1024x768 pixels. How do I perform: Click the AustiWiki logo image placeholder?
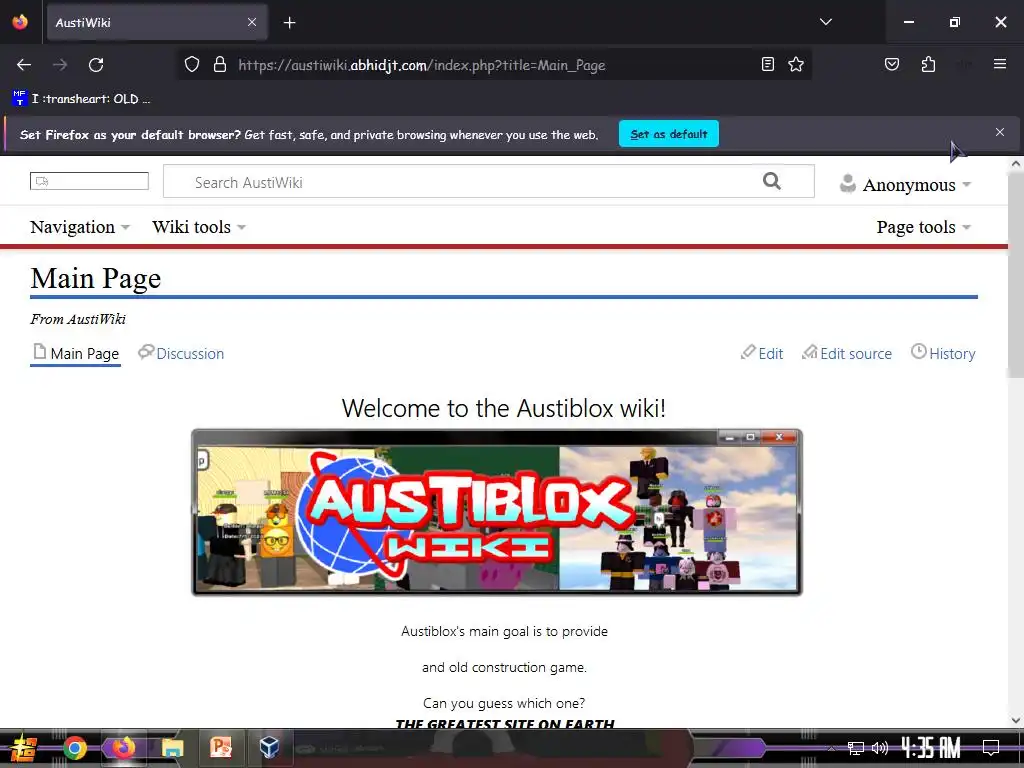(89, 181)
